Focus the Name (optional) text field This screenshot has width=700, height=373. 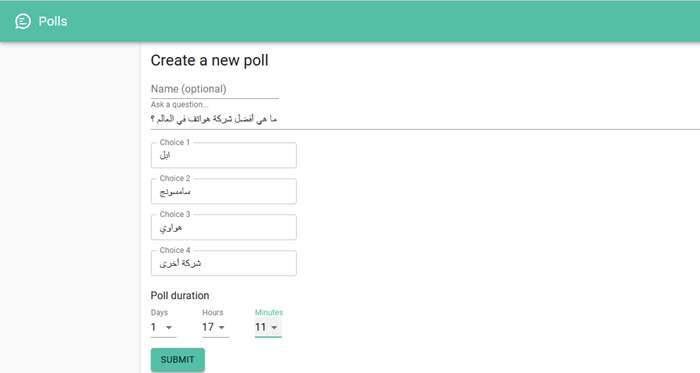(x=215, y=89)
